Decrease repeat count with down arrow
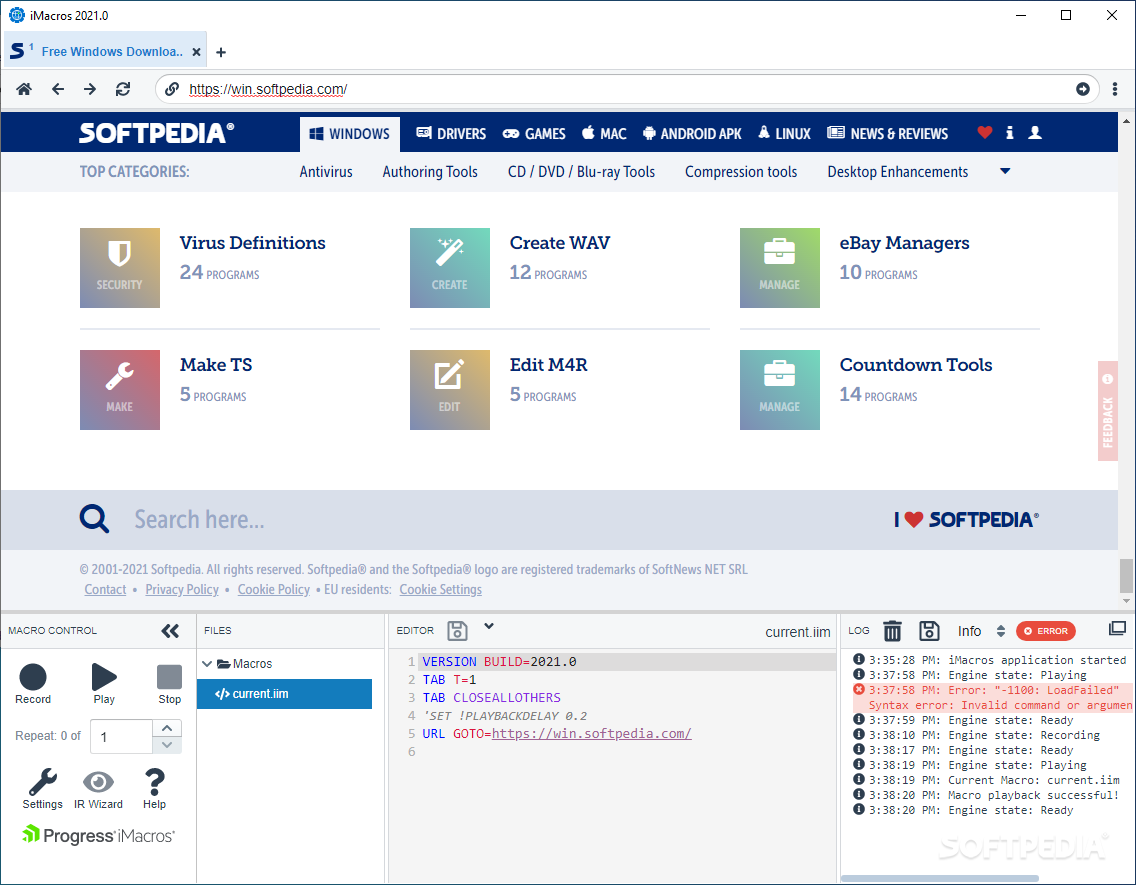The width and height of the screenshot is (1136, 885). (167, 745)
